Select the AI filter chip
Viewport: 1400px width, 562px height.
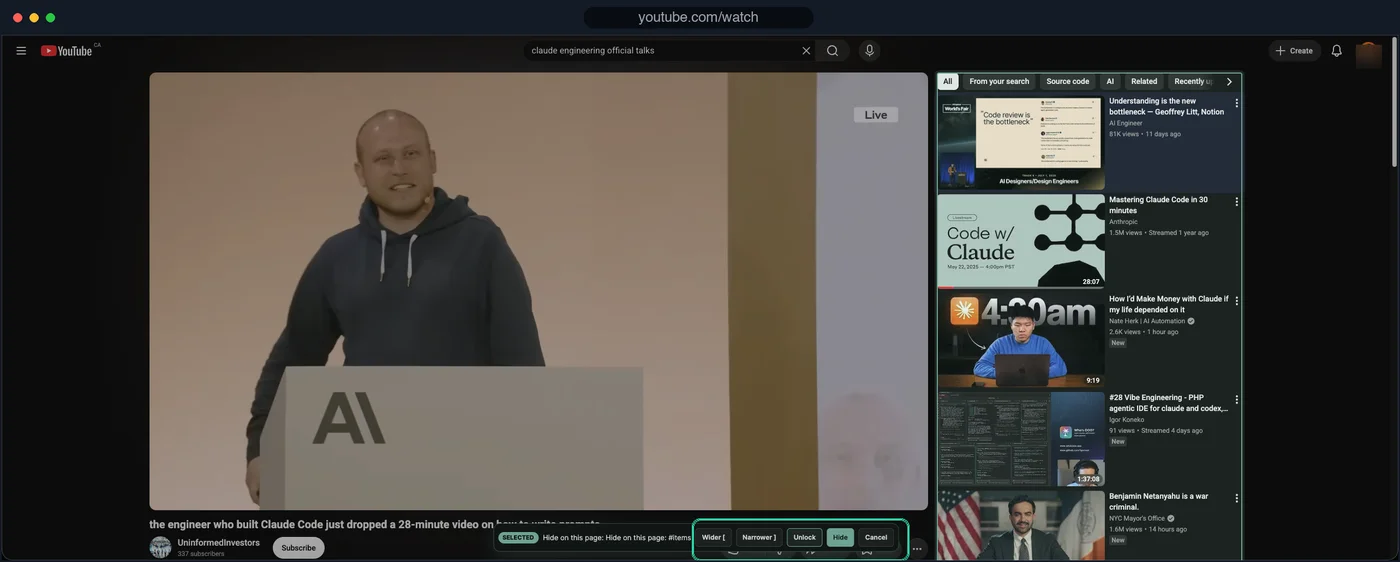(1110, 82)
